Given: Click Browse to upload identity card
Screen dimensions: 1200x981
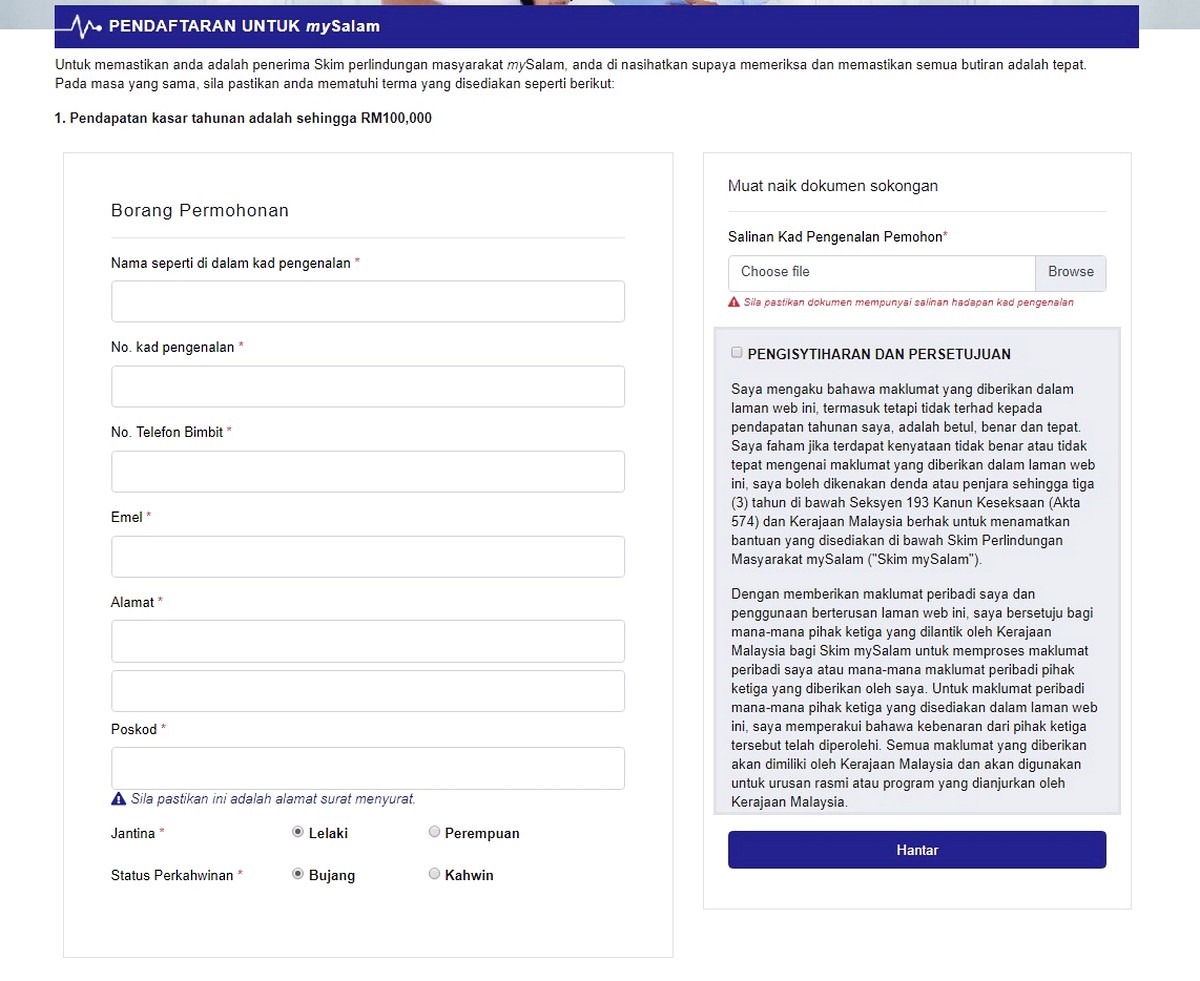Looking at the screenshot, I should click(1071, 272).
